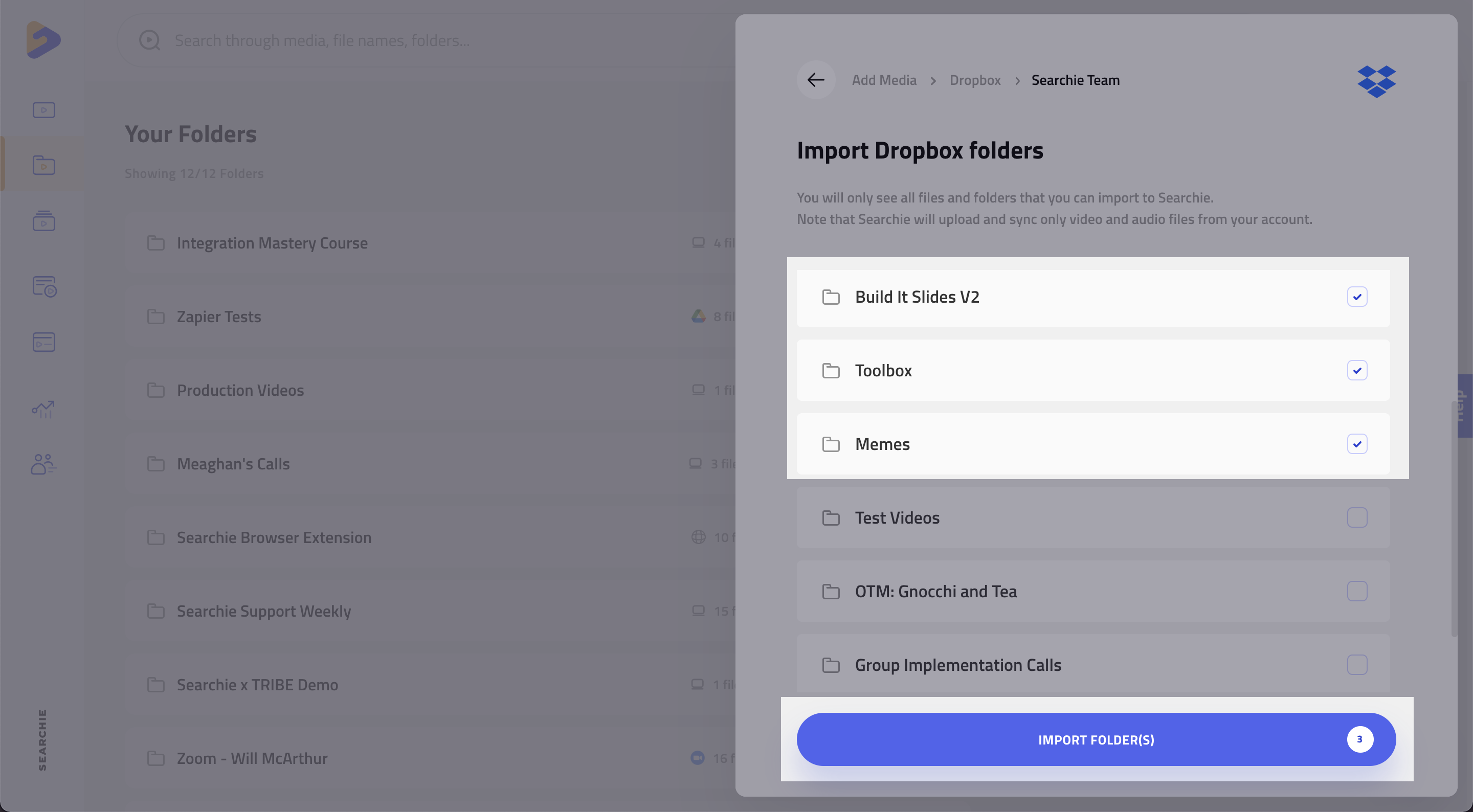The height and width of the screenshot is (812, 1473).
Task: Open Zapier Tests folder
Action: click(430, 316)
